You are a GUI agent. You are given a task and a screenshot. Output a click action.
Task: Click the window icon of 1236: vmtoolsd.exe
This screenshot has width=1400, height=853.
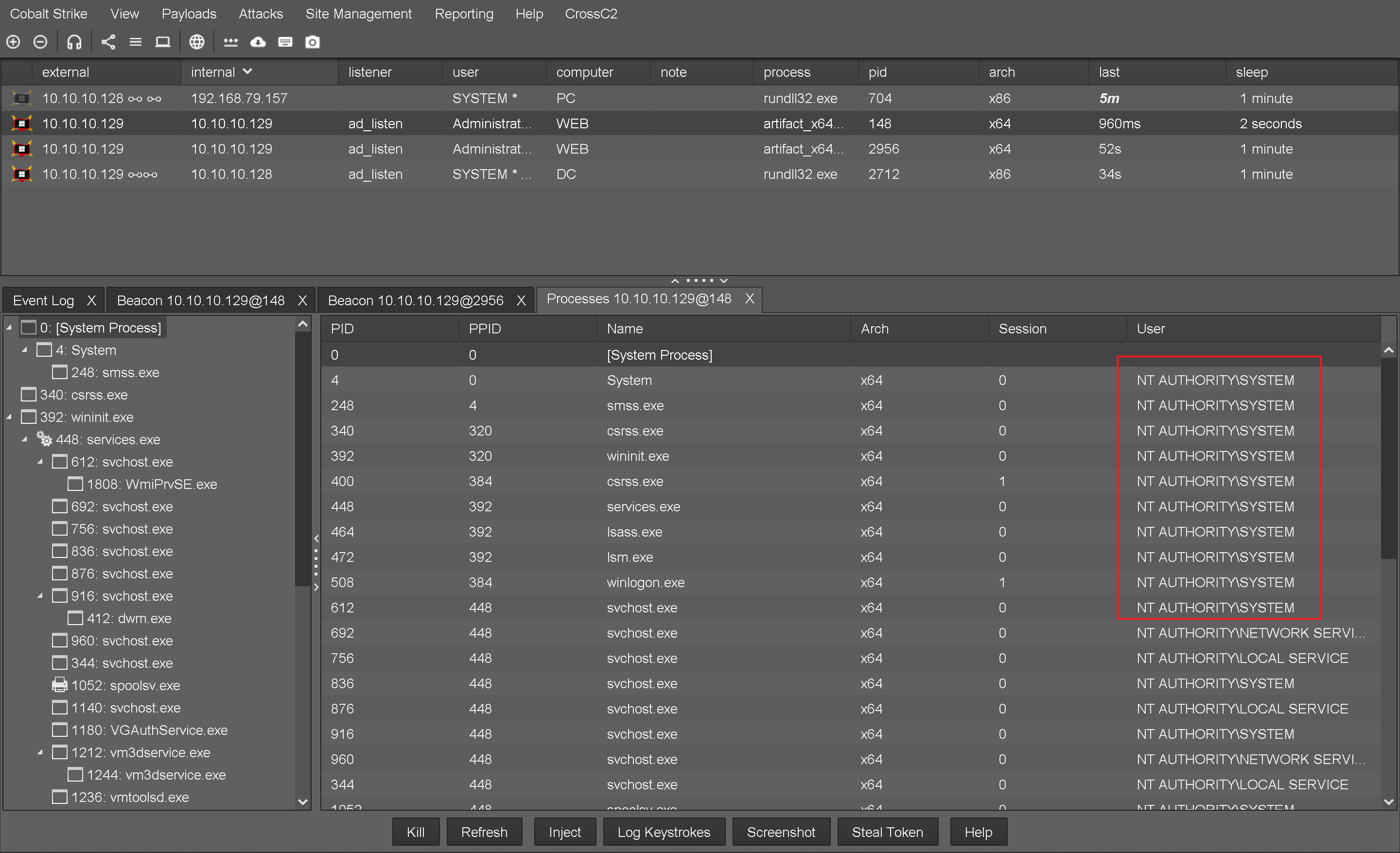tap(60, 797)
